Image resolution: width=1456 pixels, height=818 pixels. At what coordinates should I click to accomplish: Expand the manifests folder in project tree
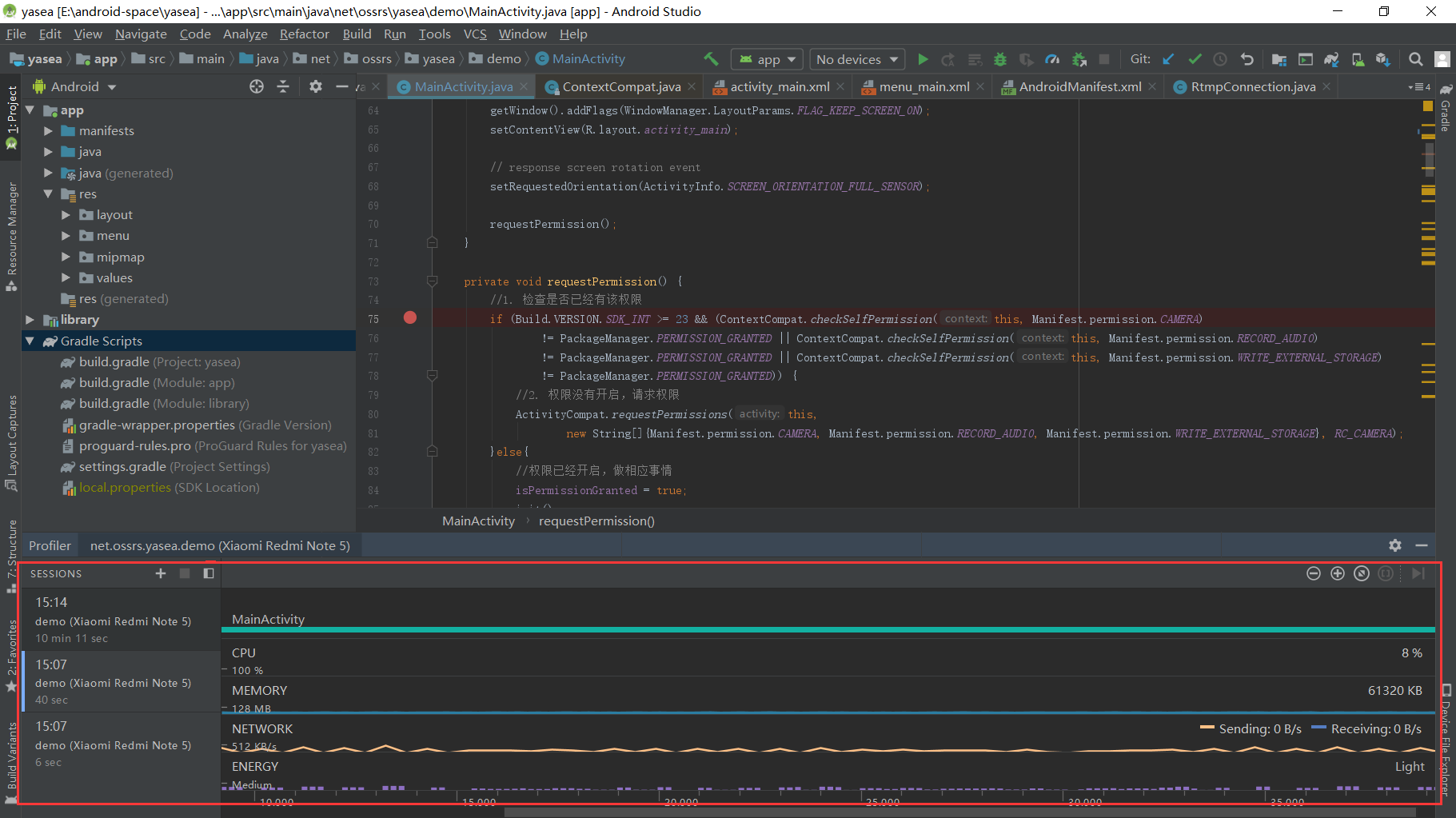48,130
